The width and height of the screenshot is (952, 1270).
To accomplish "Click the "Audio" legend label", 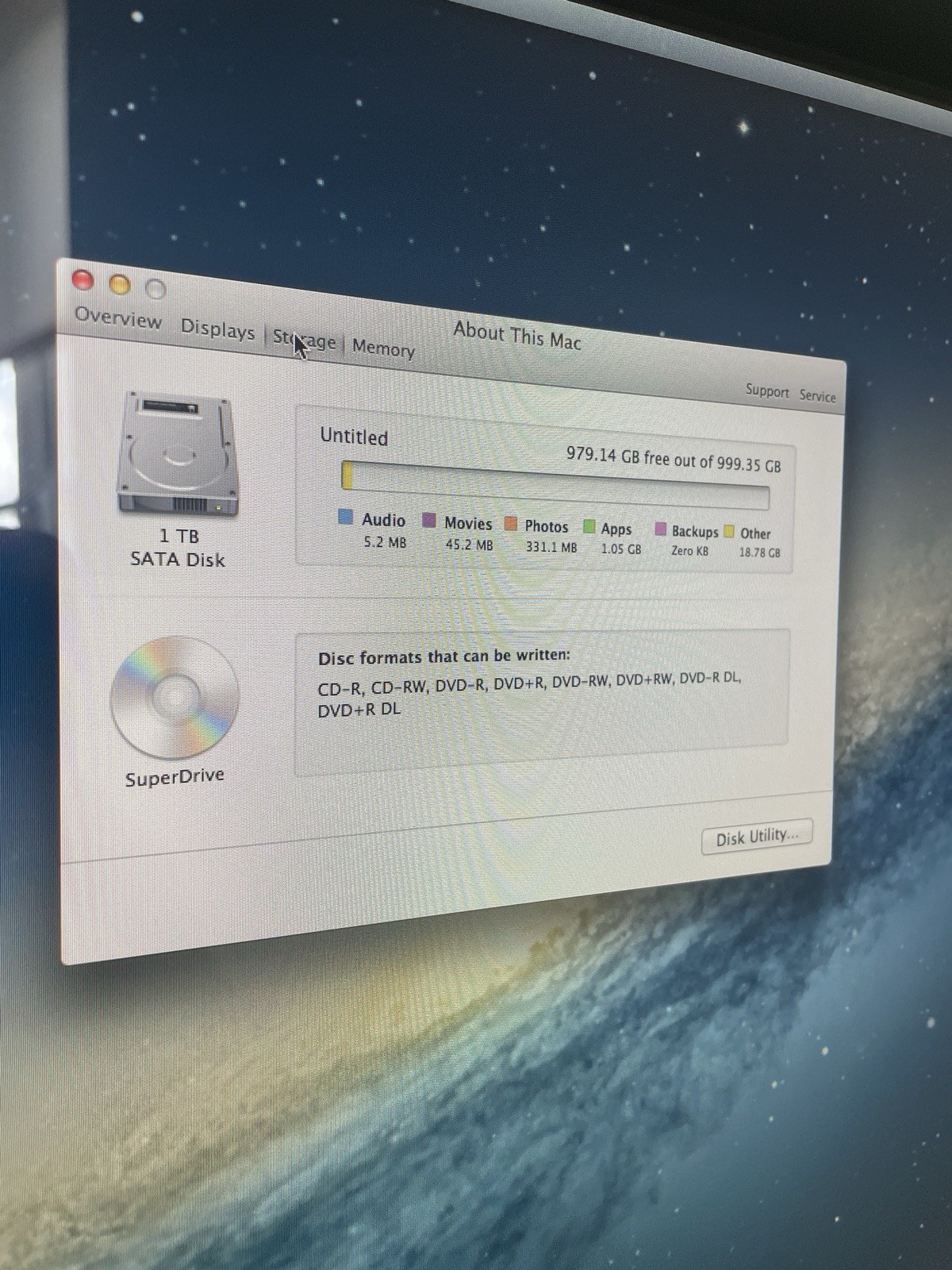I will (384, 519).
